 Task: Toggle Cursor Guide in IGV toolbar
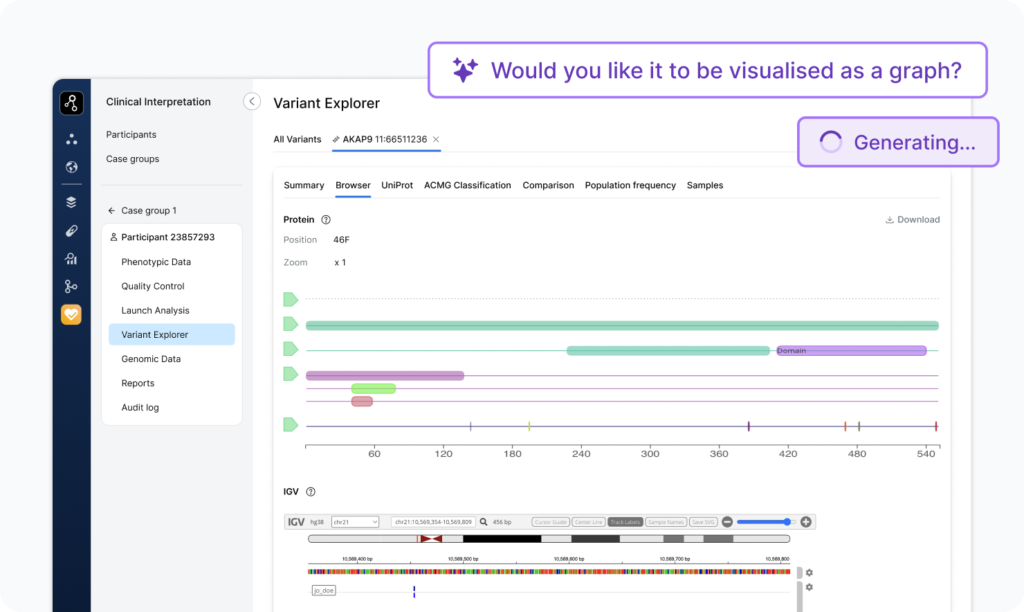click(550, 522)
